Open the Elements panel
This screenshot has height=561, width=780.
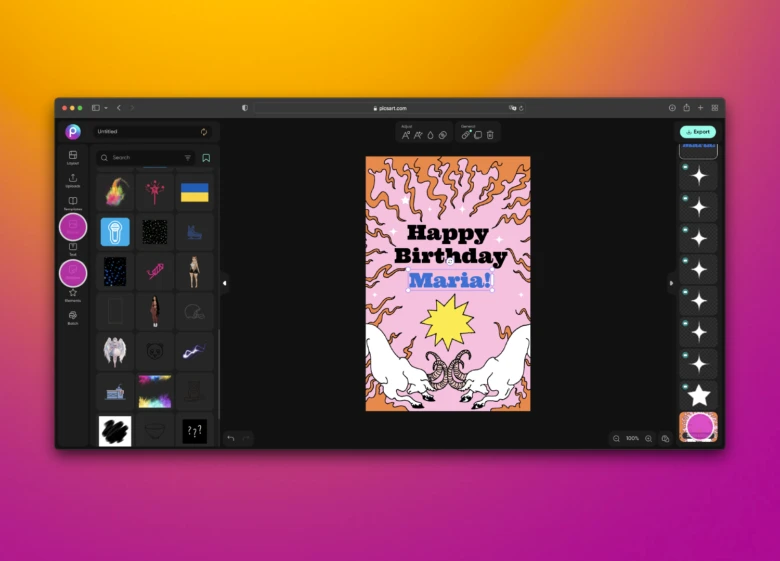pyautogui.click(x=73, y=294)
